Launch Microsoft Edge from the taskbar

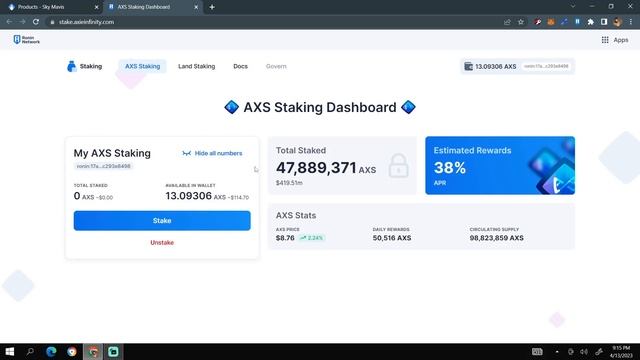(51, 351)
